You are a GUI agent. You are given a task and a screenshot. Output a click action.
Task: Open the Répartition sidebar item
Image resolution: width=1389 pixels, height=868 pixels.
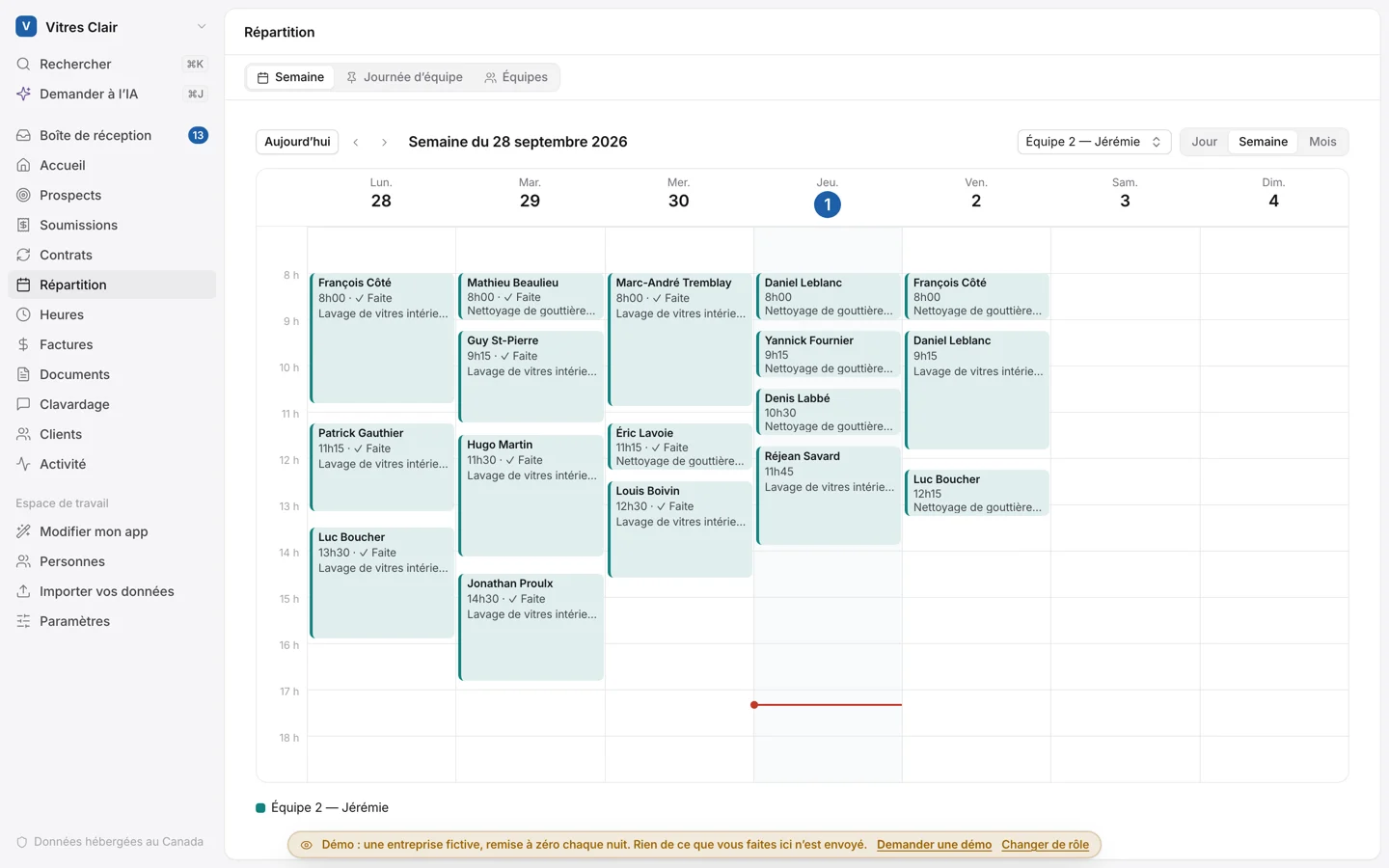click(112, 285)
